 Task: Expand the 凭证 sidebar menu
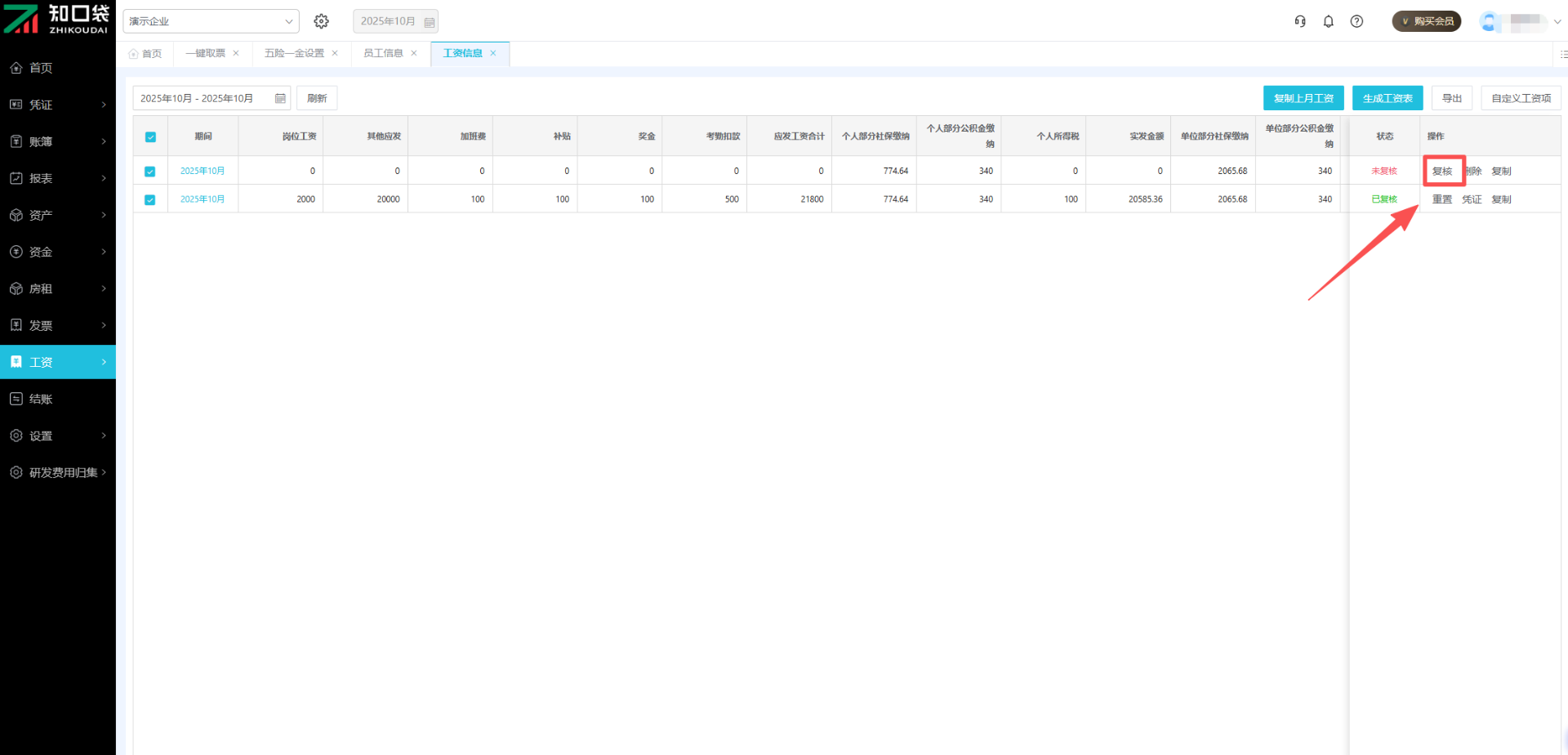[x=57, y=105]
